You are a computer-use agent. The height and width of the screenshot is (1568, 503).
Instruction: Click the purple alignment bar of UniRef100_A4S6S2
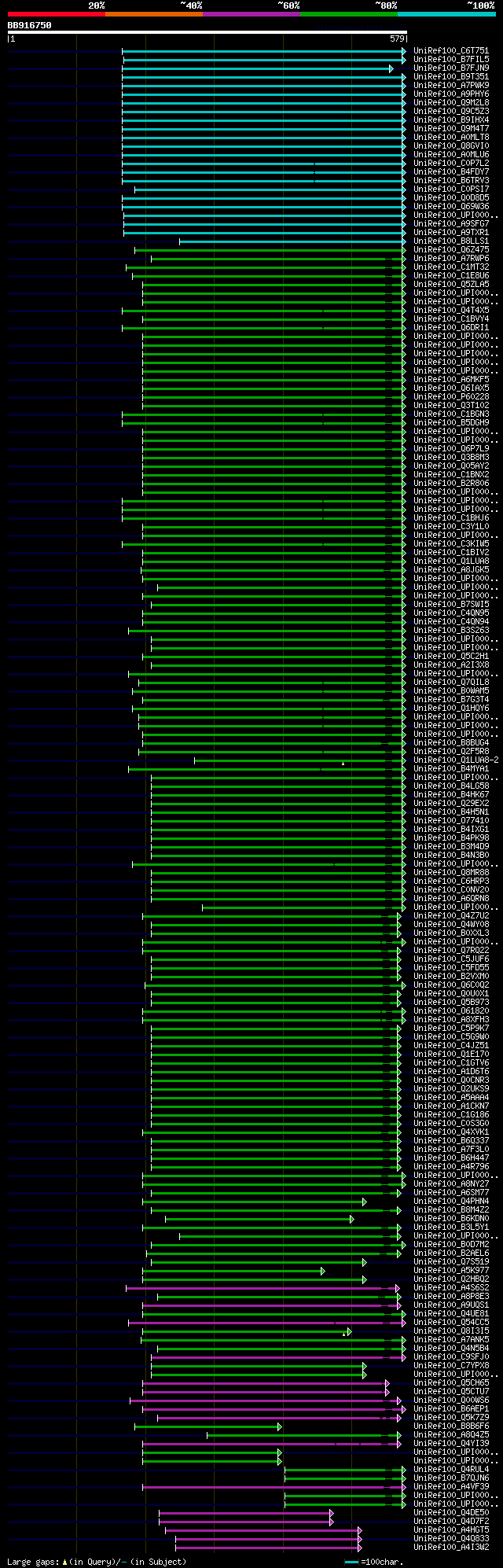pyautogui.click(x=263, y=1288)
